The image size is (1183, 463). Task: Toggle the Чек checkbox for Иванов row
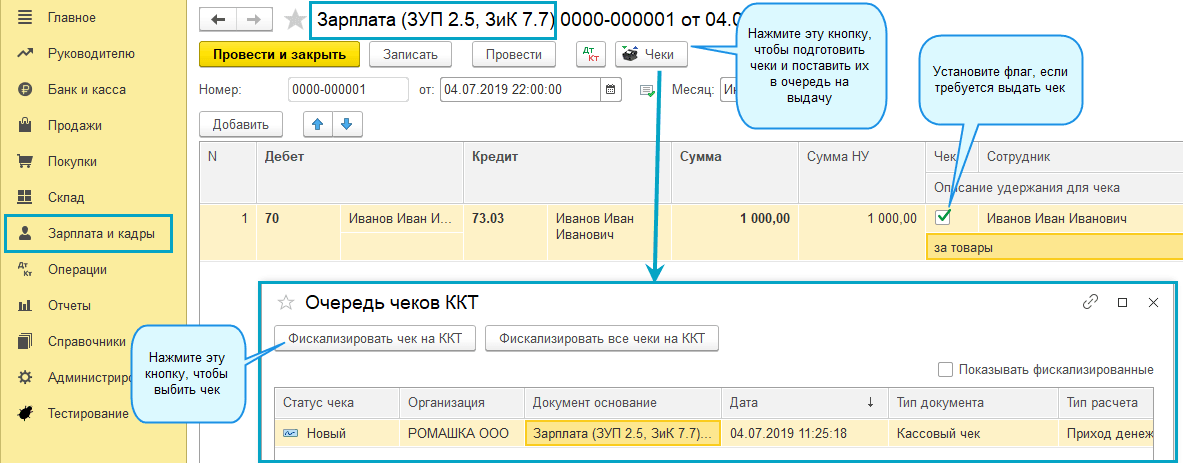coord(942,217)
